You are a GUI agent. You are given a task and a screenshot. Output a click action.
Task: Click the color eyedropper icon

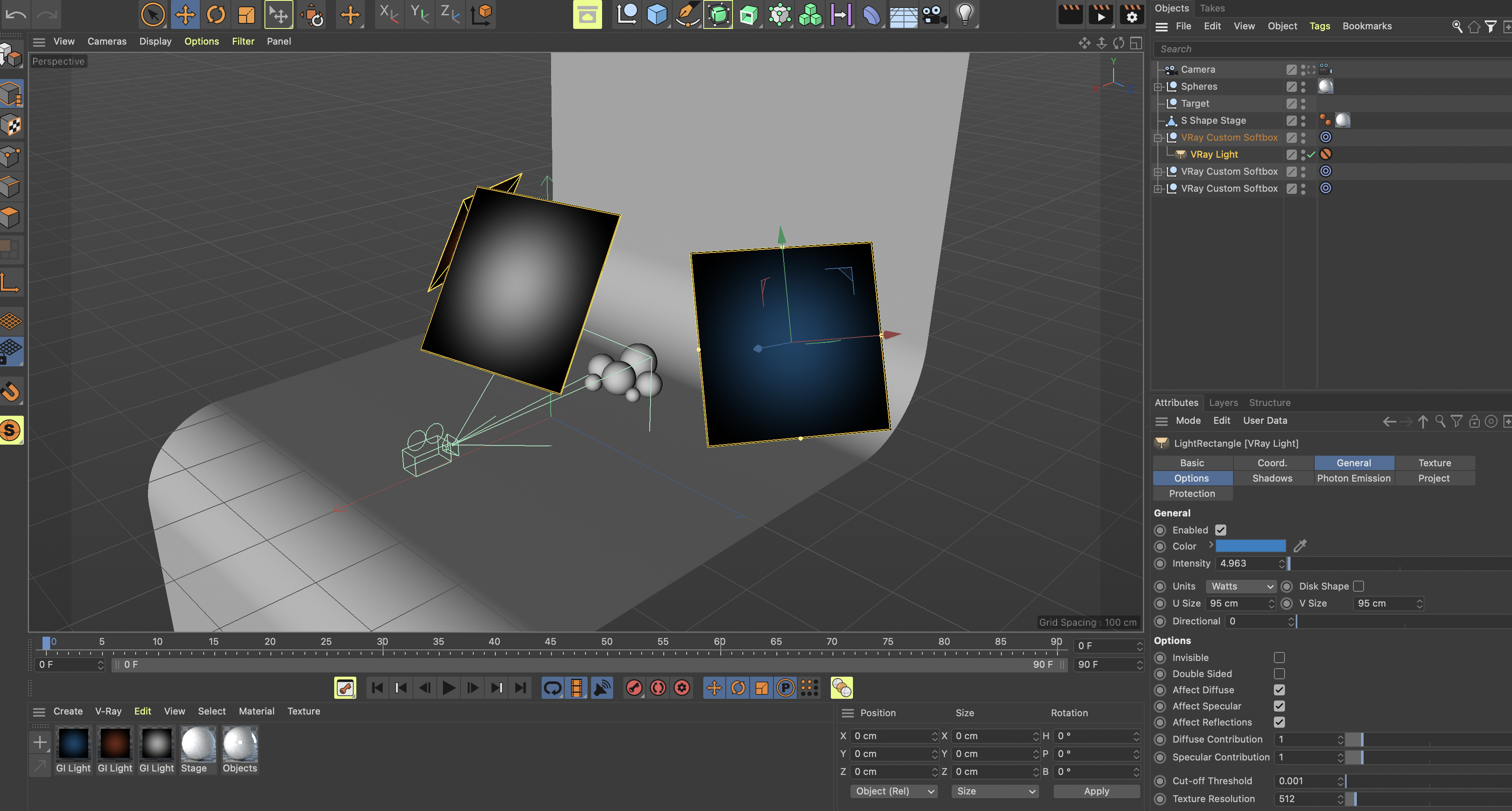1300,546
